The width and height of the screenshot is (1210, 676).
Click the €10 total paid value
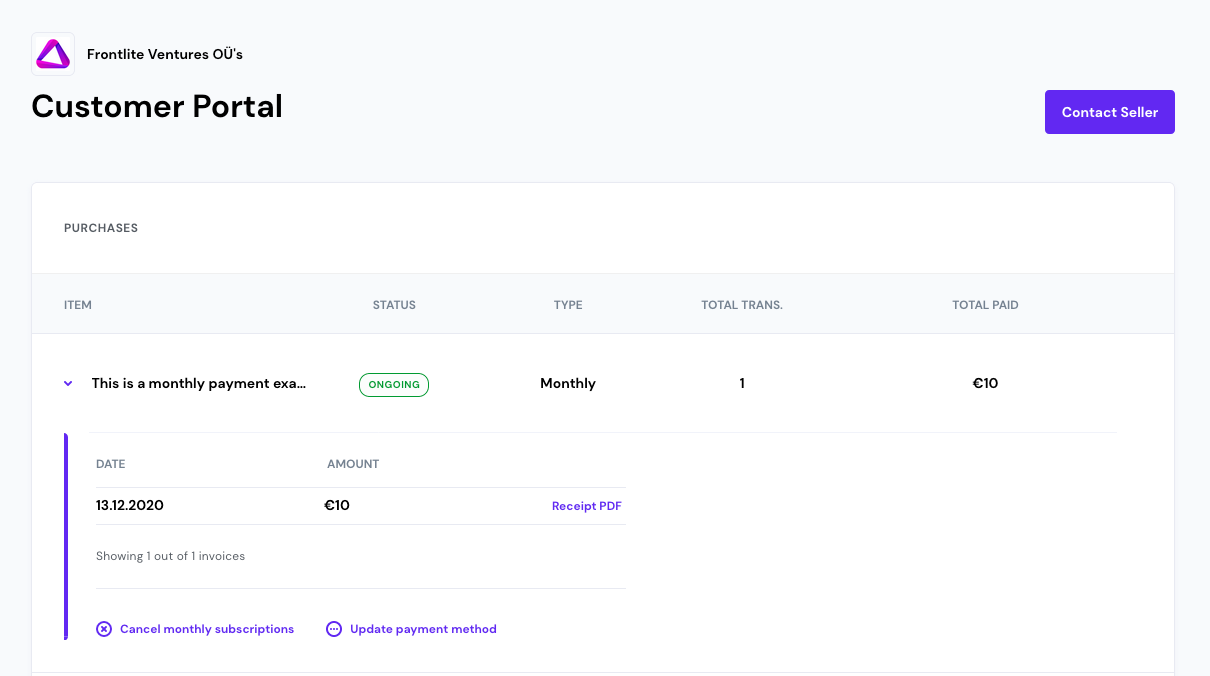pyautogui.click(x=985, y=383)
